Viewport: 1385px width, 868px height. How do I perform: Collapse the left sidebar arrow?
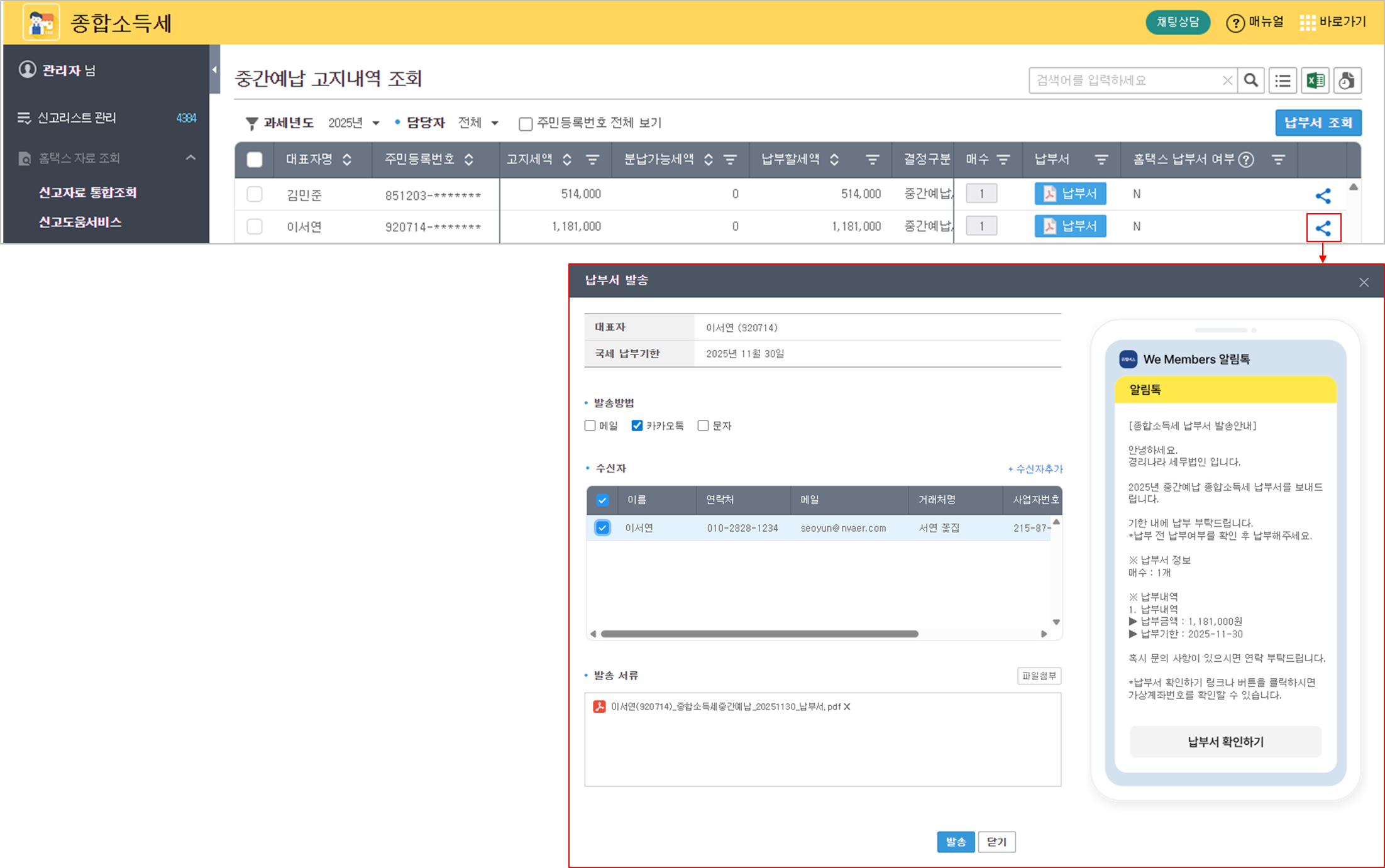[214, 70]
